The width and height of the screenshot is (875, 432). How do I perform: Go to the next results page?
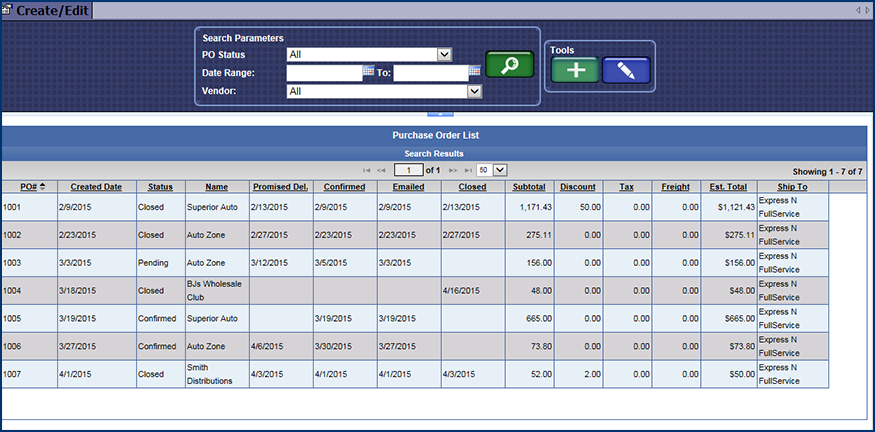[x=452, y=171]
